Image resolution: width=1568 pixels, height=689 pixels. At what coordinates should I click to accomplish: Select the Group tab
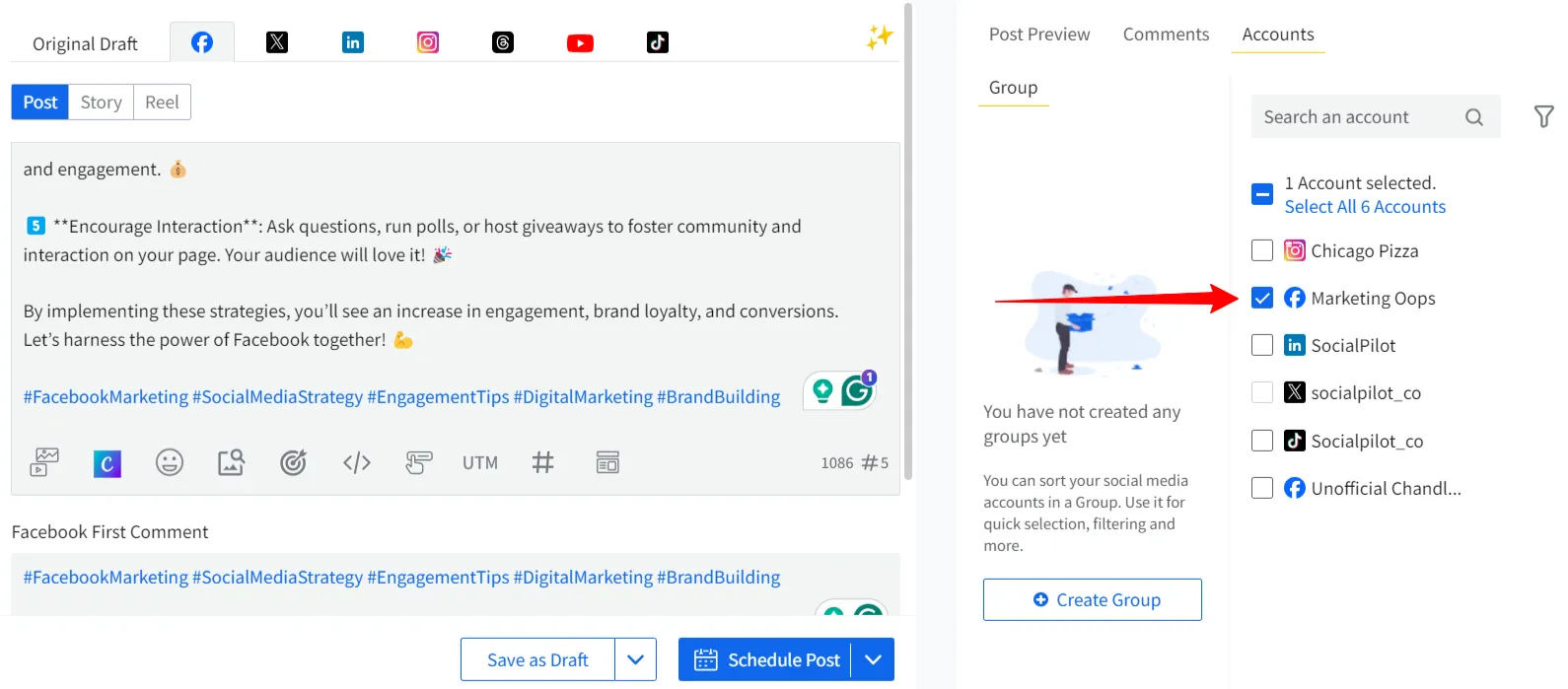click(1013, 88)
